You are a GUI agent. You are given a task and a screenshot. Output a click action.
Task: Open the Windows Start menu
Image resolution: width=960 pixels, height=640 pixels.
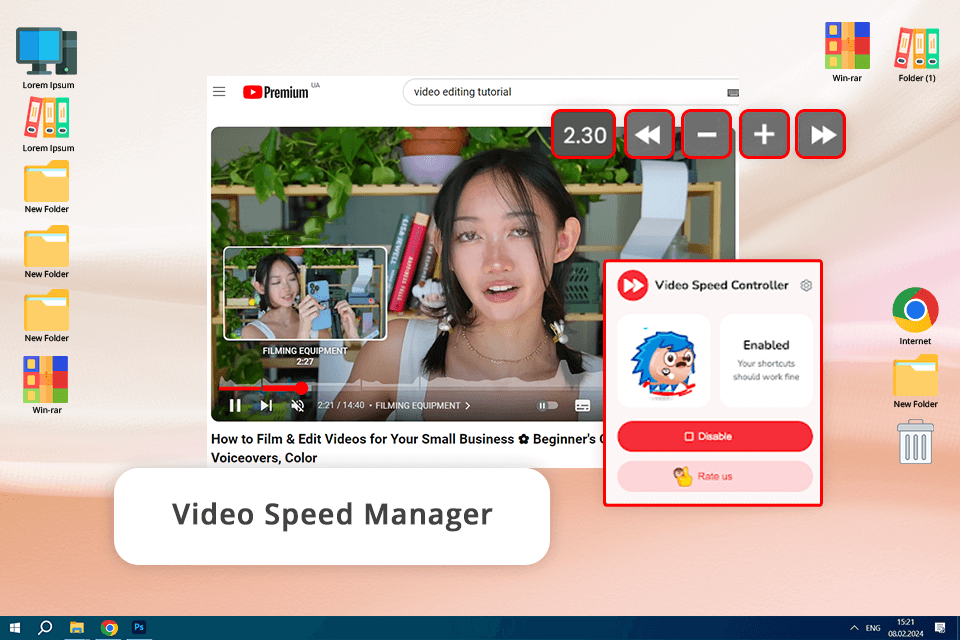pos(15,628)
